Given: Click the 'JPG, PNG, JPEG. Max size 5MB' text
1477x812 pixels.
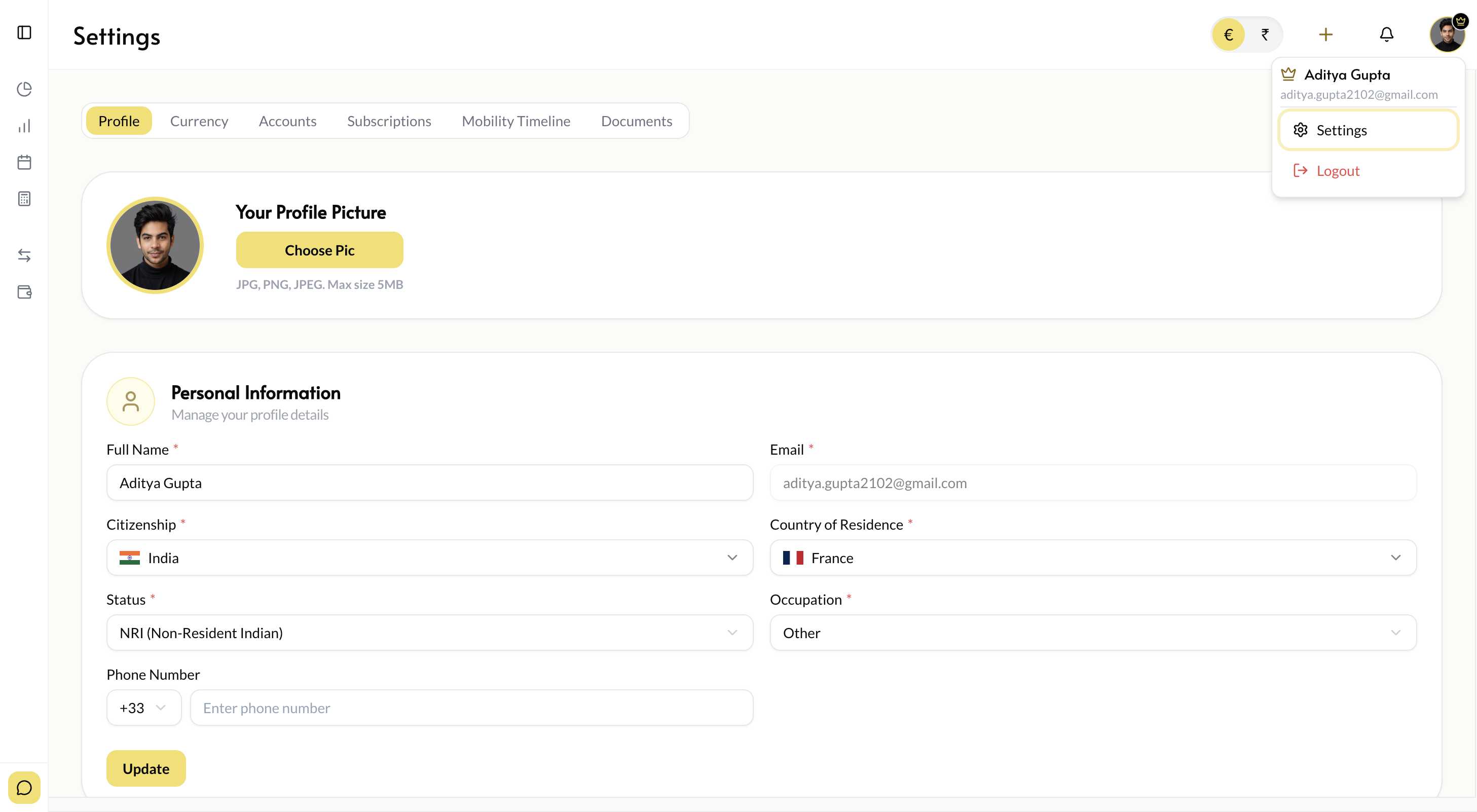Looking at the screenshot, I should (319, 284).
